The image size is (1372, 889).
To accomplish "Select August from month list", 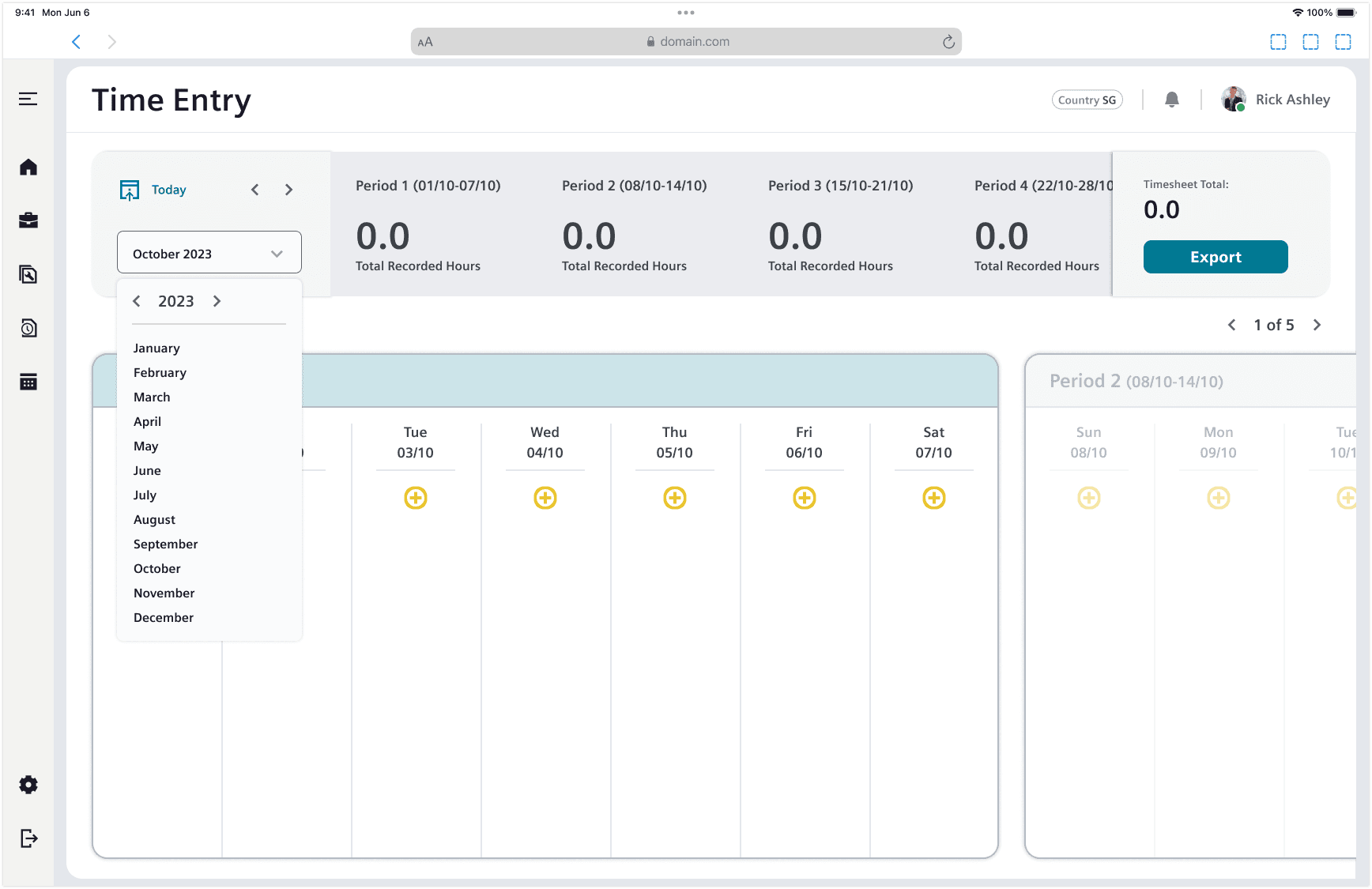I will pyautogui.click(x=154, y=520).
